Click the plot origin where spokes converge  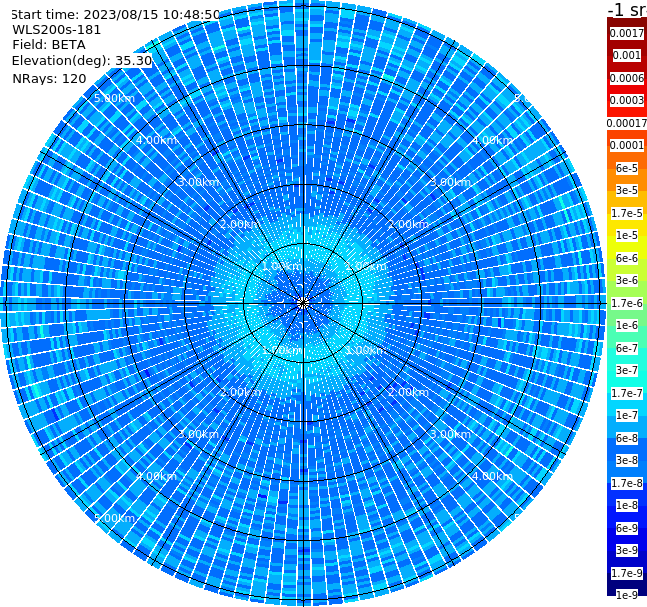(303, 303)
